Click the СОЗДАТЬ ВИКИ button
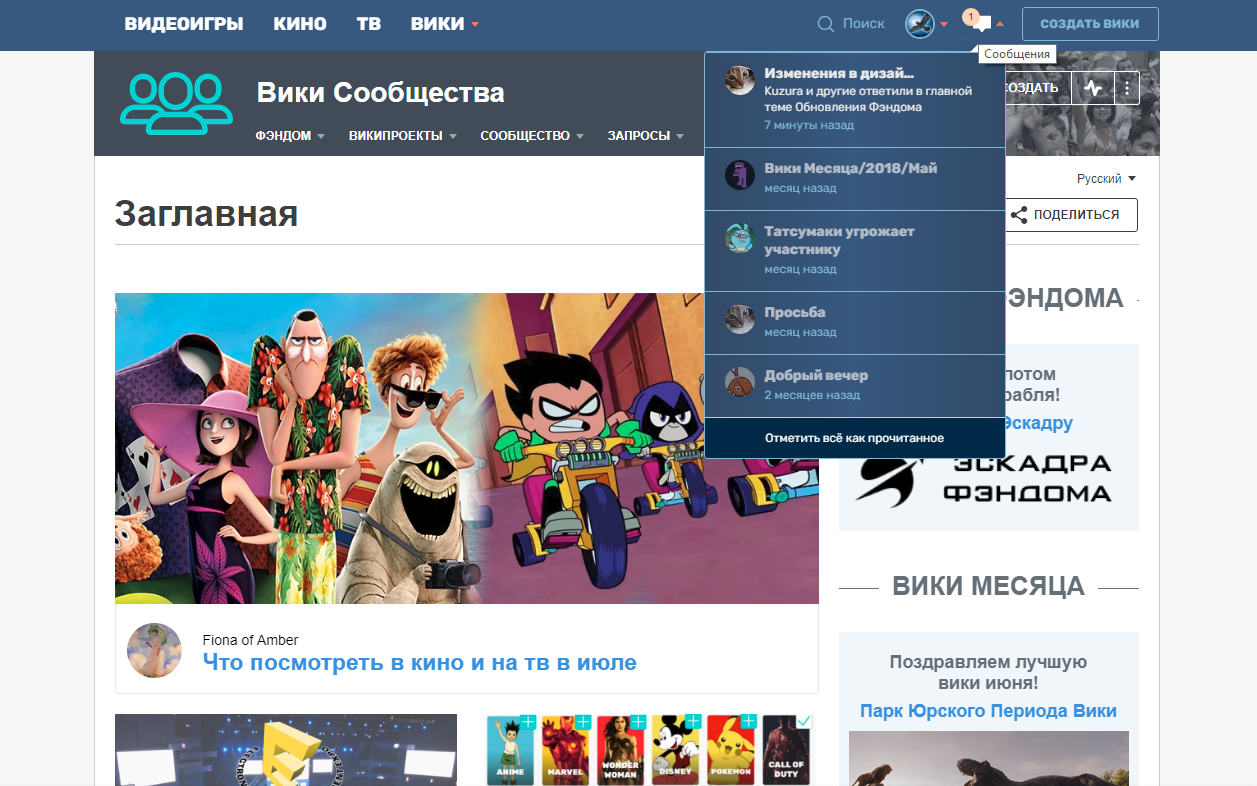Screen dimensions: 1257x786 pos(1090,24)
